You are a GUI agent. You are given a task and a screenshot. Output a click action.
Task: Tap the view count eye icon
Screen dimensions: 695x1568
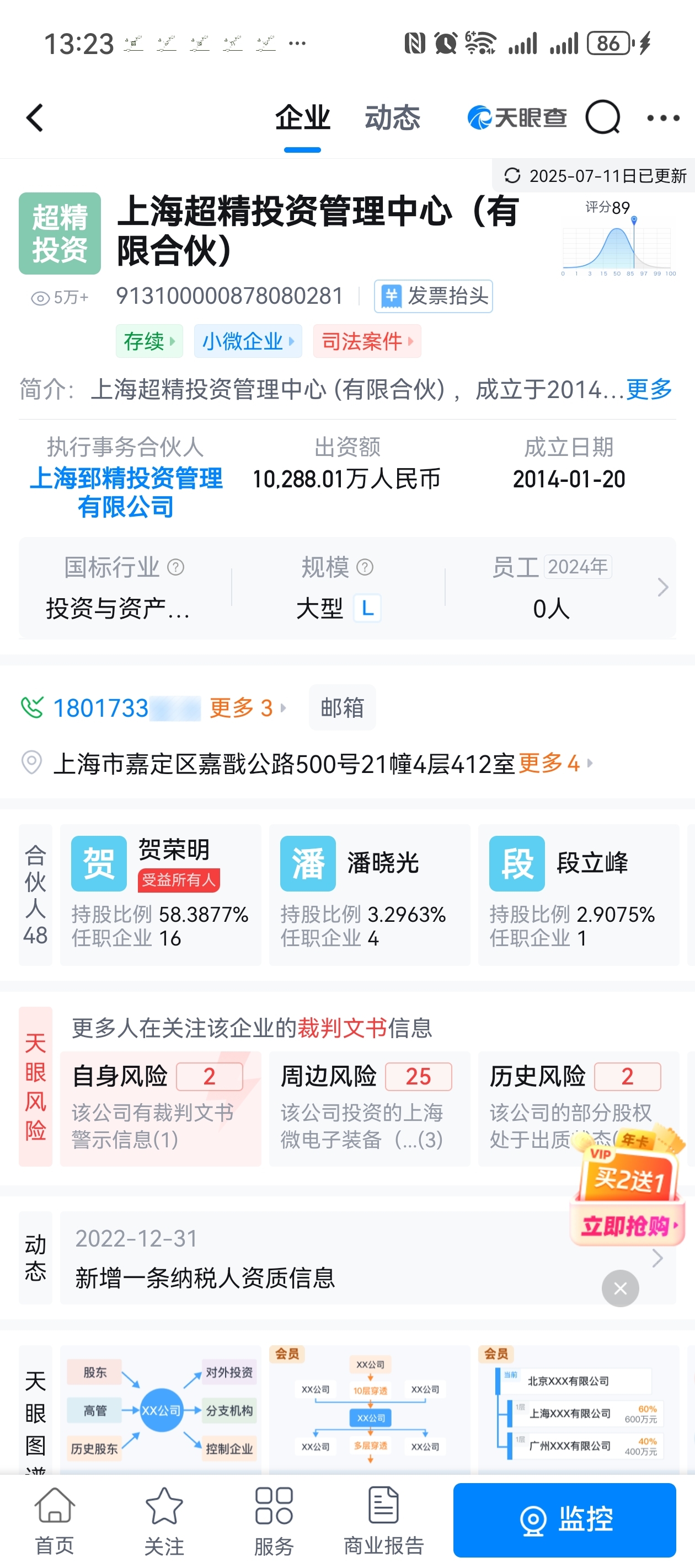pyautogui.click(x=40, y=298)
